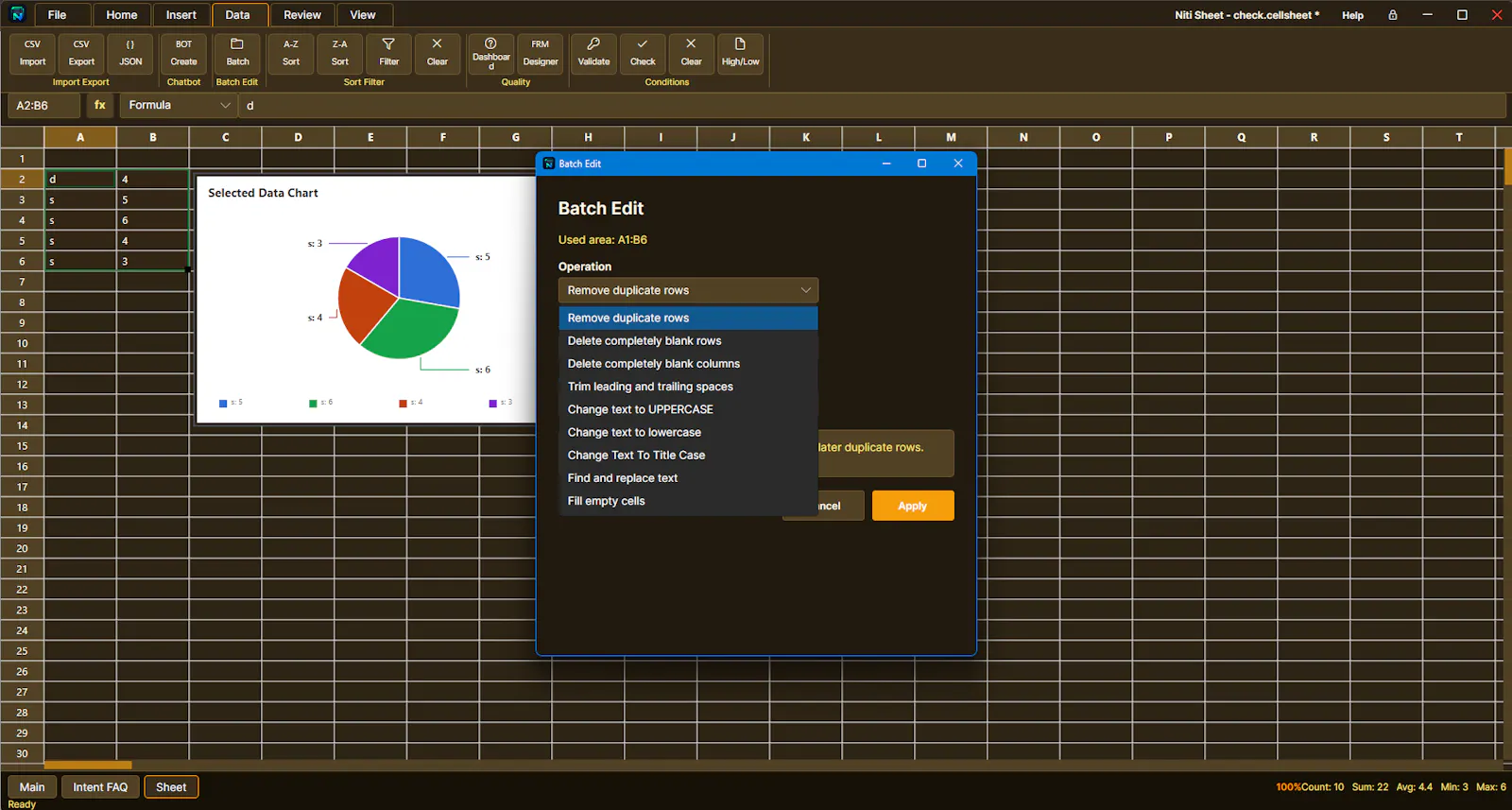This screenshot has height=810, width=1512.
Task: Click the Filter funnel icon
Action: pos(388,53)
